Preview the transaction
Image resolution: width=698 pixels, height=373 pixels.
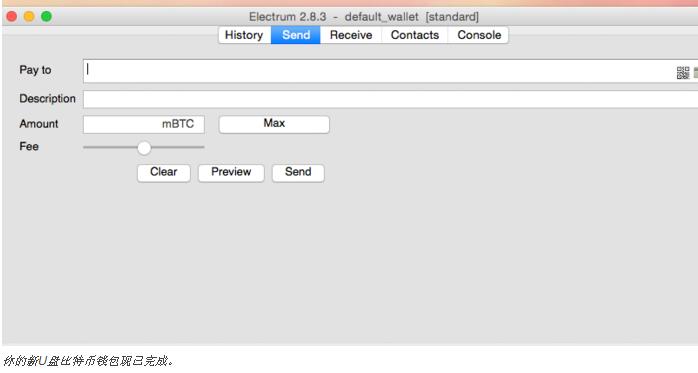pos(231,173)
